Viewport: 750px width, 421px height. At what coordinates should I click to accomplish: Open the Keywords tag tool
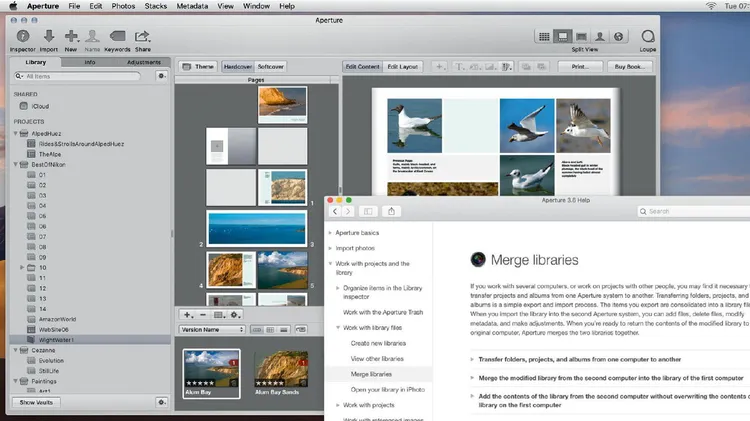(x=117, y=36)
